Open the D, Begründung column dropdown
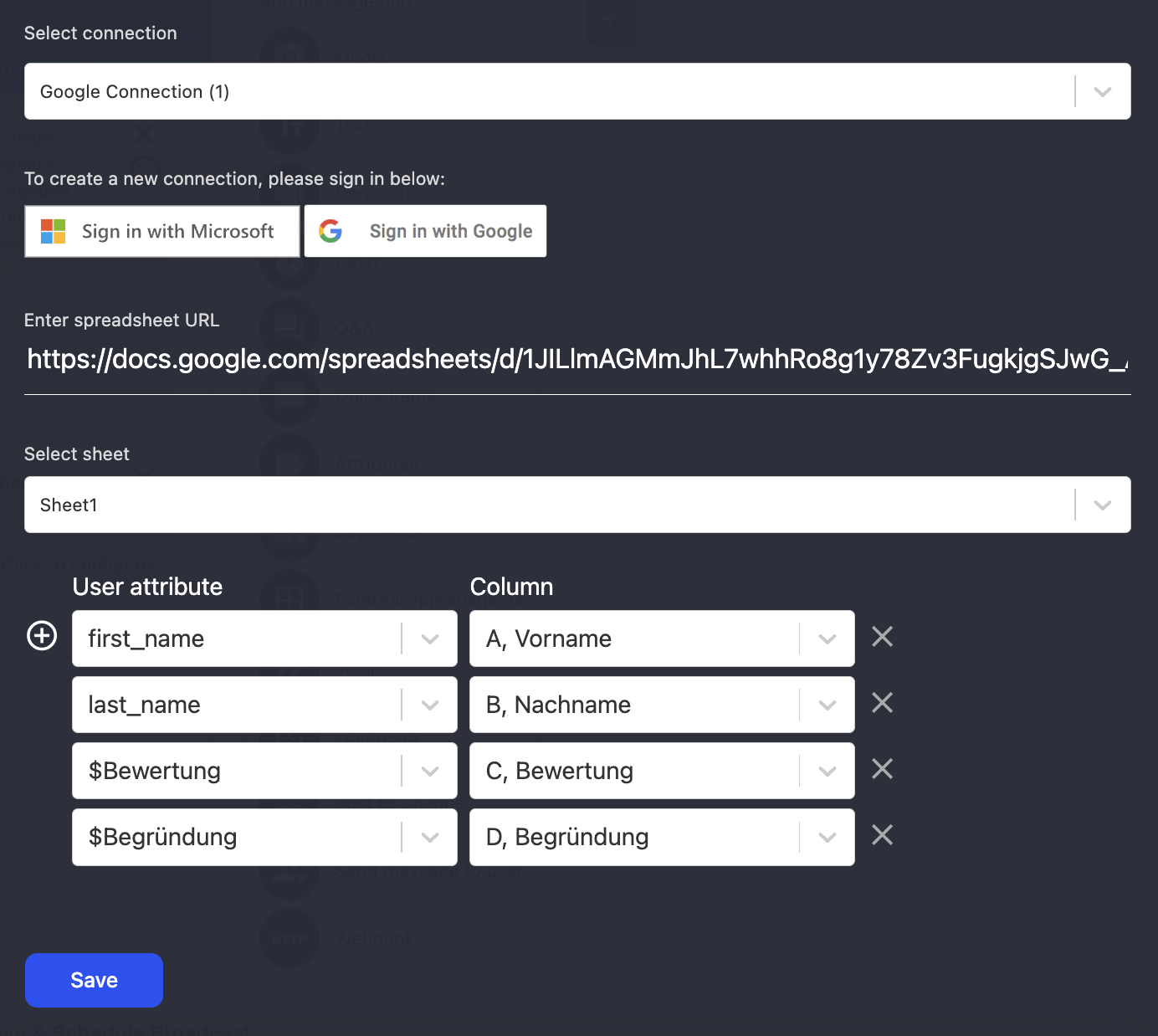The height and width of the screenshot is (1036, 1158). (662, 837)
